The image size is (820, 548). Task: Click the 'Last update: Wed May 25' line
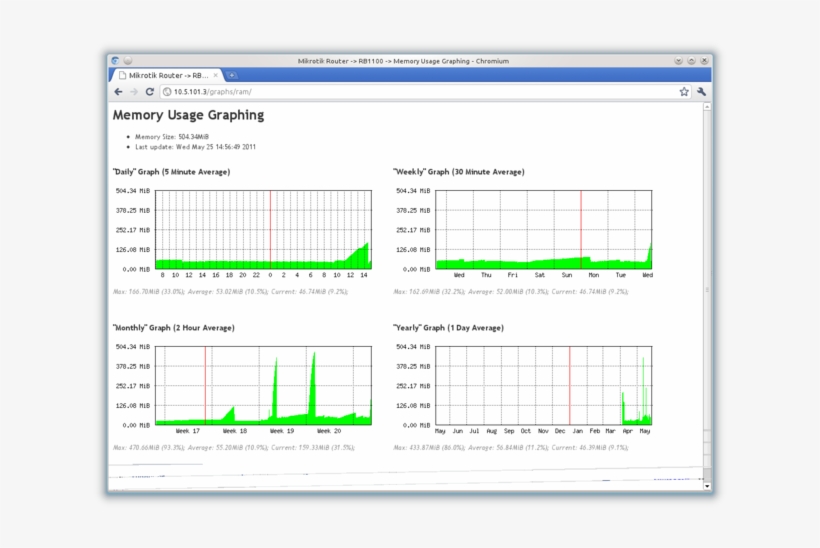(195, 147)
